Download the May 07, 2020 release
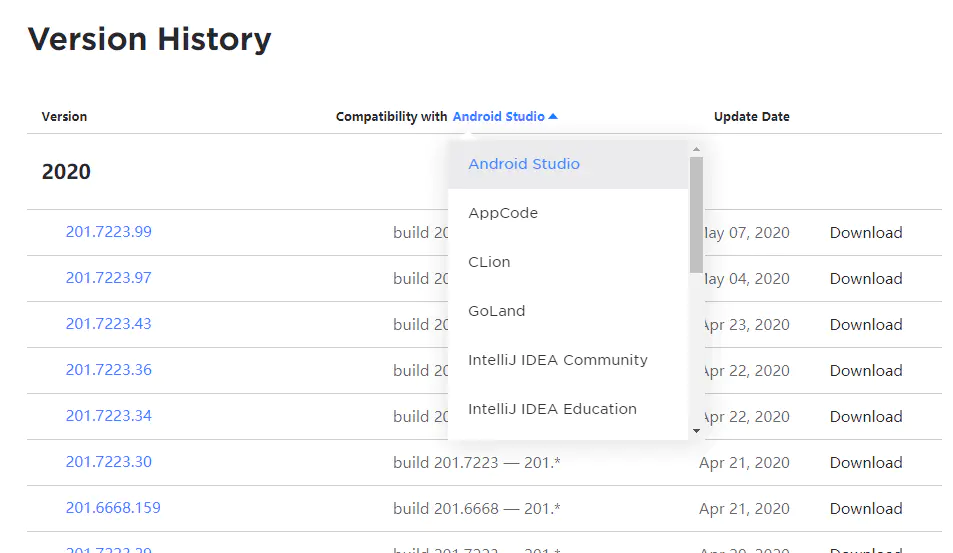This screenshot has width=953, height=553. click(866, 233)
